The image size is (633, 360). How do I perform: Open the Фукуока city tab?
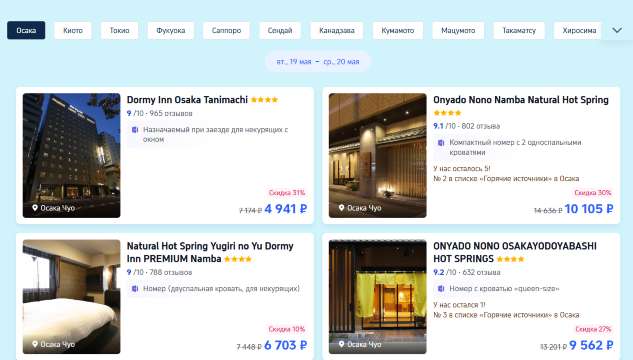coord(171,30)
